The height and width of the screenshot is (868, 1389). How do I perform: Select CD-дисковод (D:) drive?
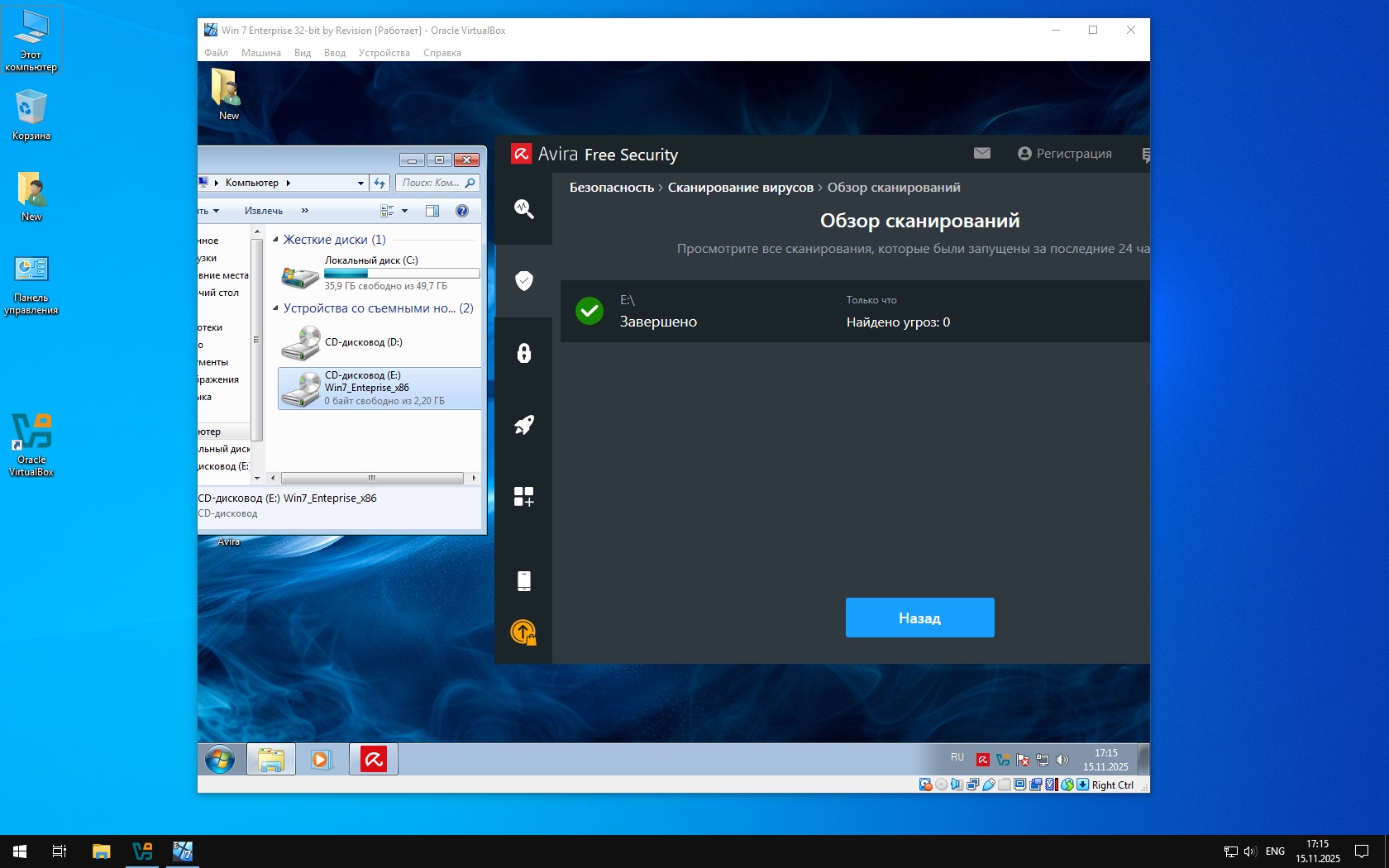pos(362,342)
